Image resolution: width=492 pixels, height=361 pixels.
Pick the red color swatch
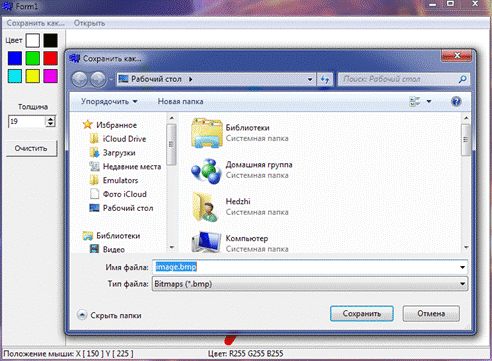[50, 58]
